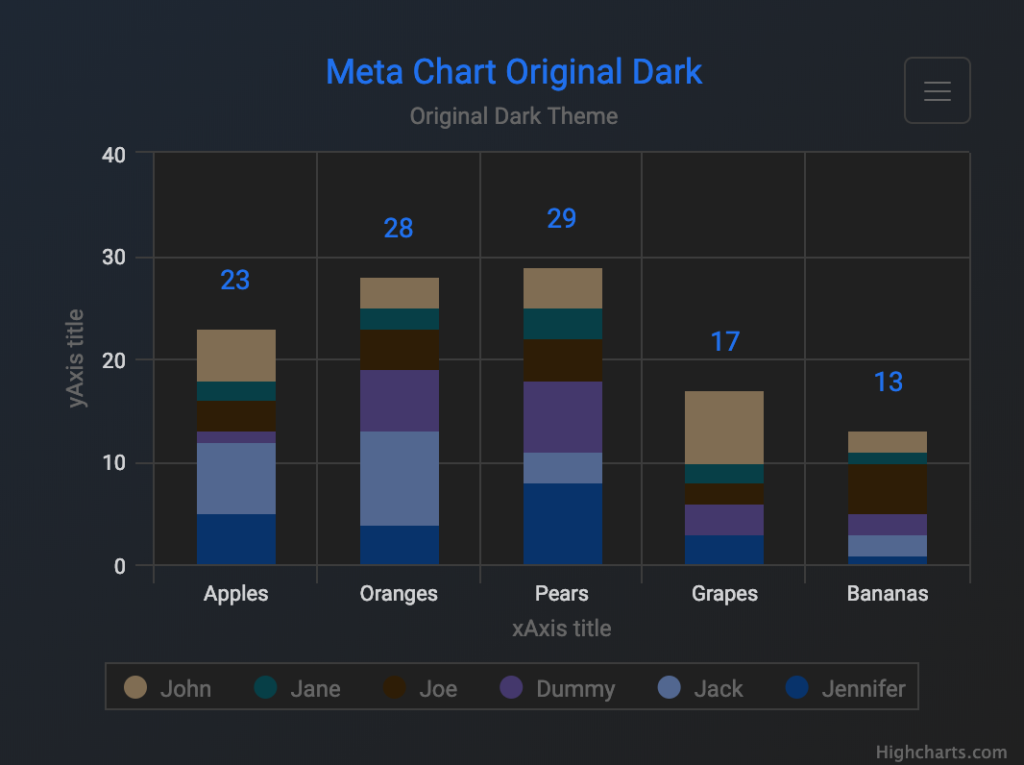This screenshot has height=765, width=1024.
Task: Click John's tan legend color marker
Action: pos(135,687)
